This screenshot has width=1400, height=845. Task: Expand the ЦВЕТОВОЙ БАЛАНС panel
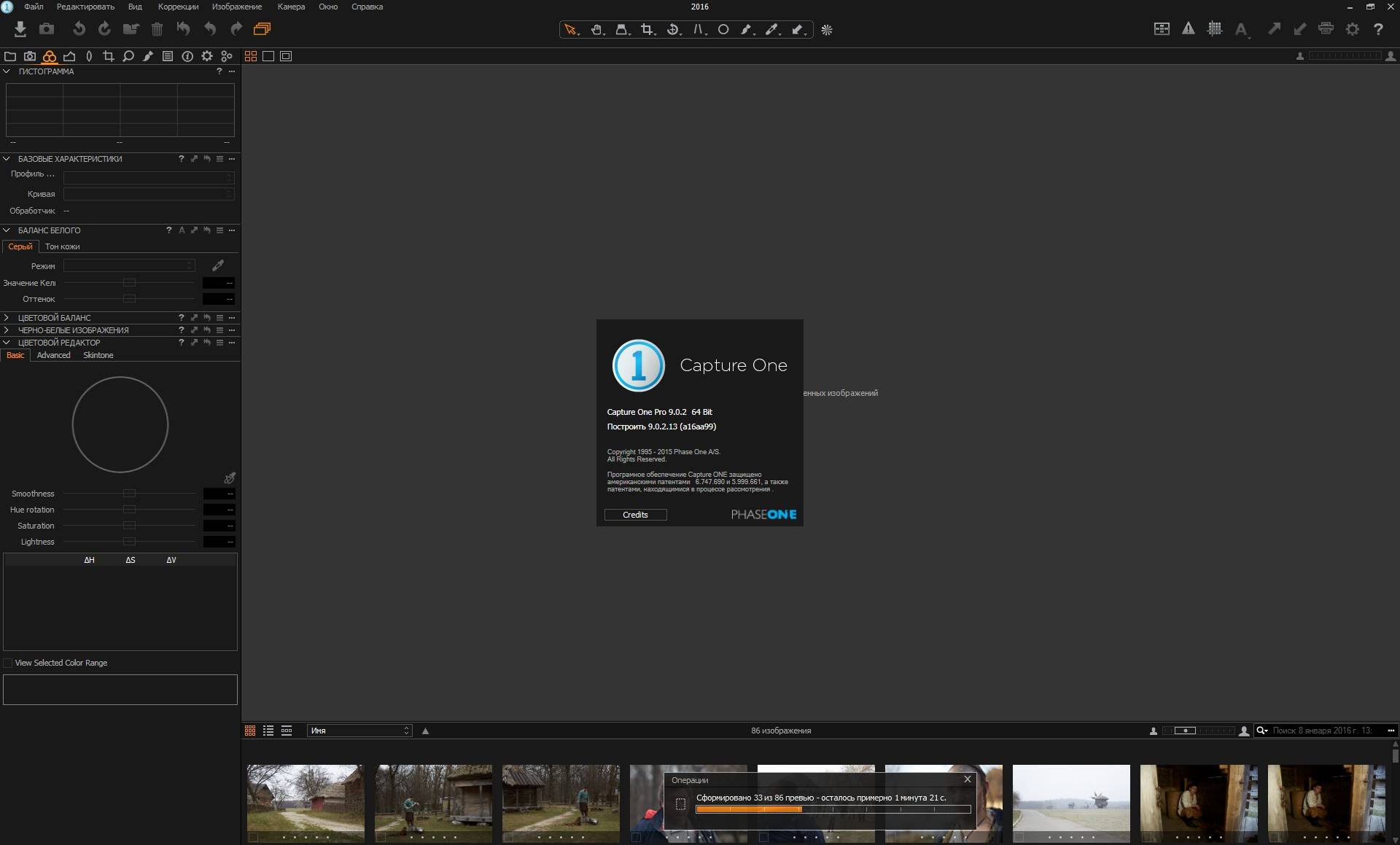(x=7, y=318)
